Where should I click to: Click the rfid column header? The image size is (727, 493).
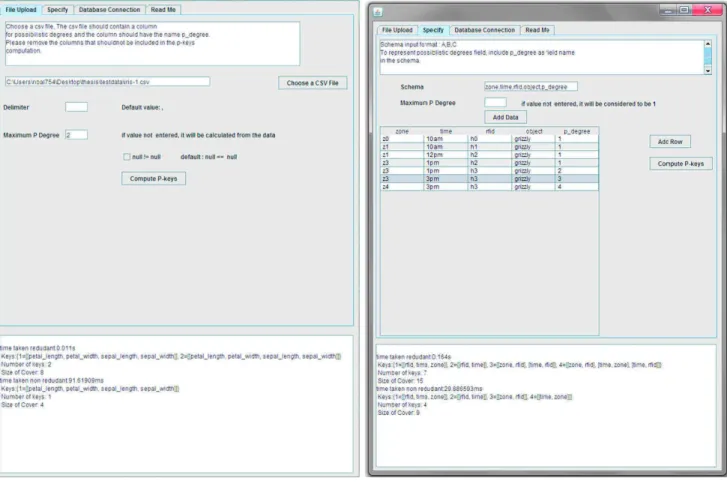pos(490,131)
